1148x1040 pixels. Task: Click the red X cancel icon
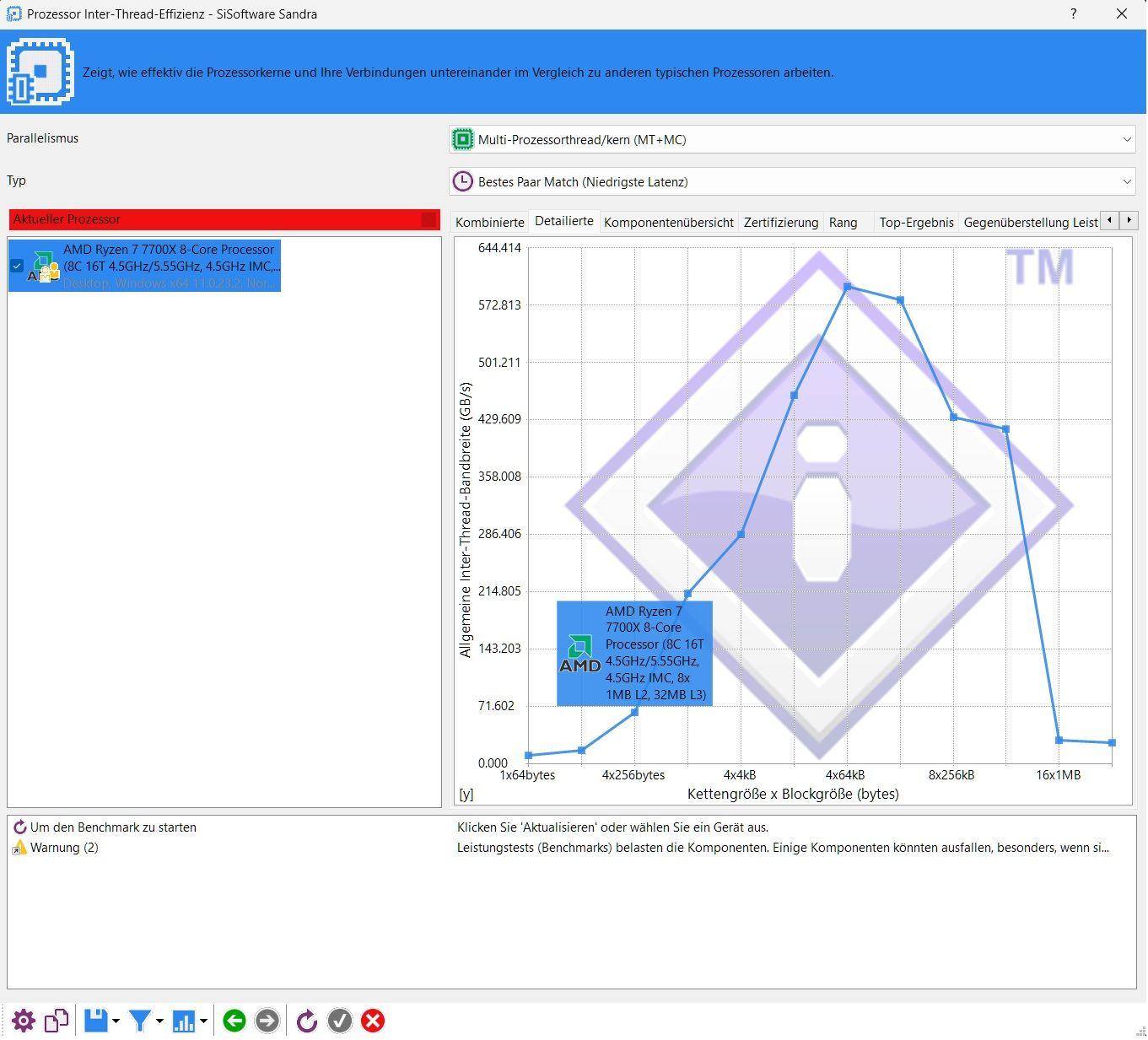[373, 1021]
